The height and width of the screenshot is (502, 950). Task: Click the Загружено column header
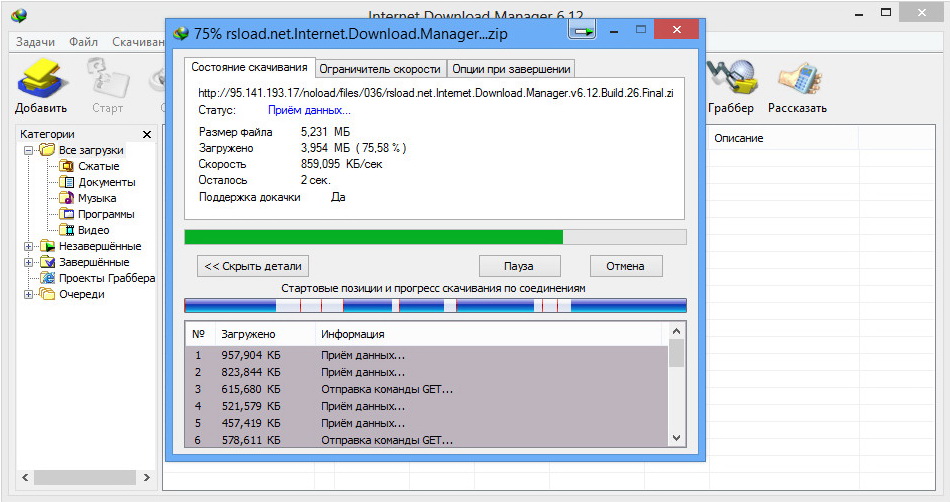[x=265, y=334]
